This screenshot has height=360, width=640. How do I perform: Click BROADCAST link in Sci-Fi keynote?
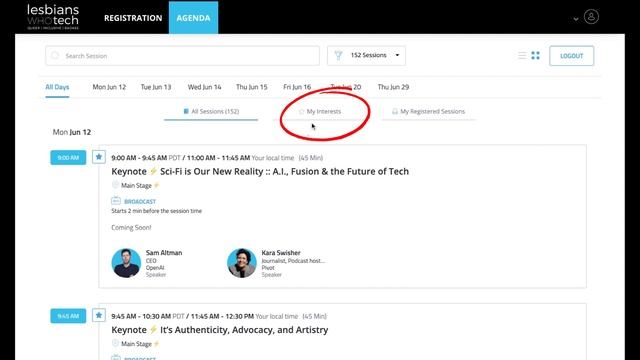click(x=140, y=202)
